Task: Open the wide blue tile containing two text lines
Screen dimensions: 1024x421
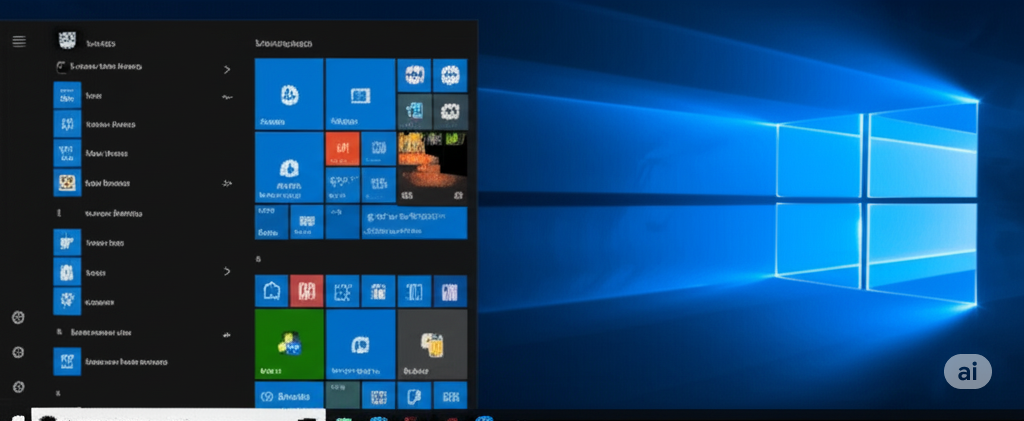Action: coord(414,223)
